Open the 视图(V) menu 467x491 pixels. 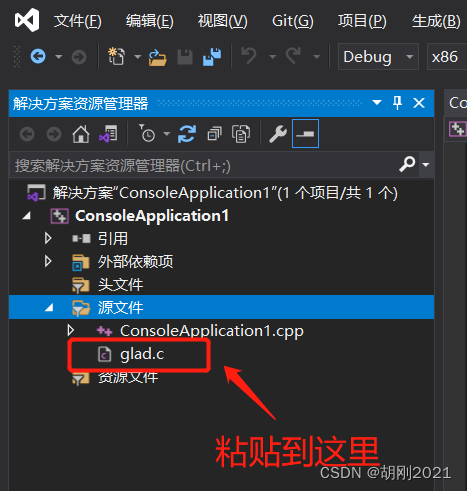coord(222,21)
